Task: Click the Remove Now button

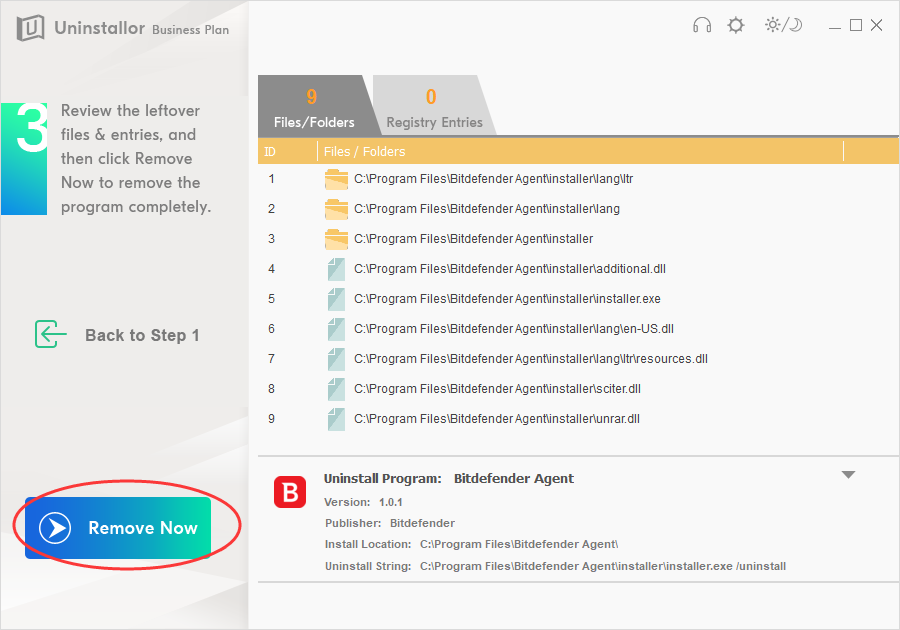Action: click(x=118, y=528)
